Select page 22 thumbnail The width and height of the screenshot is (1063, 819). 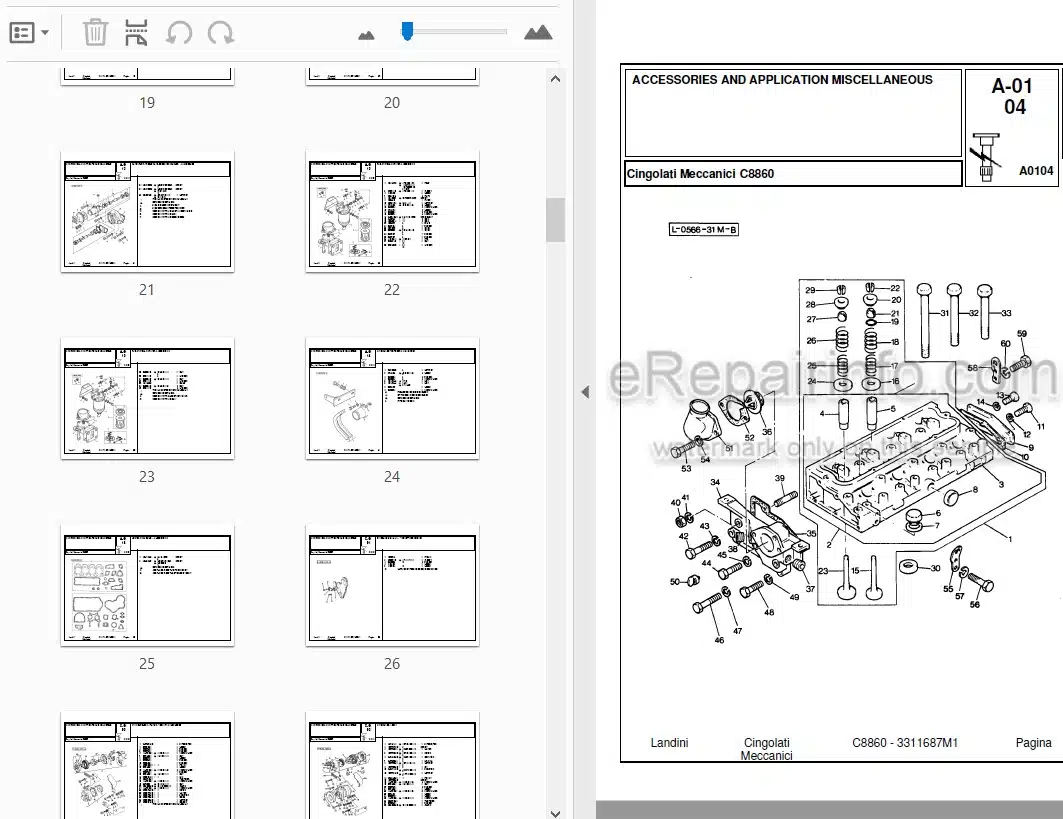pos(392,212)
